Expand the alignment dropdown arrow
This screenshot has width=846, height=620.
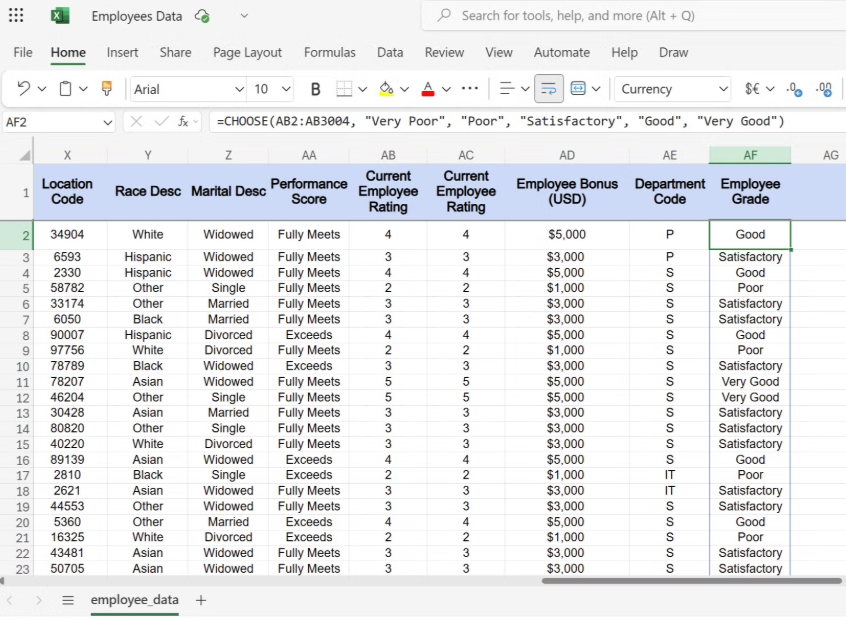pyautogui.click(x=525, y=89)
